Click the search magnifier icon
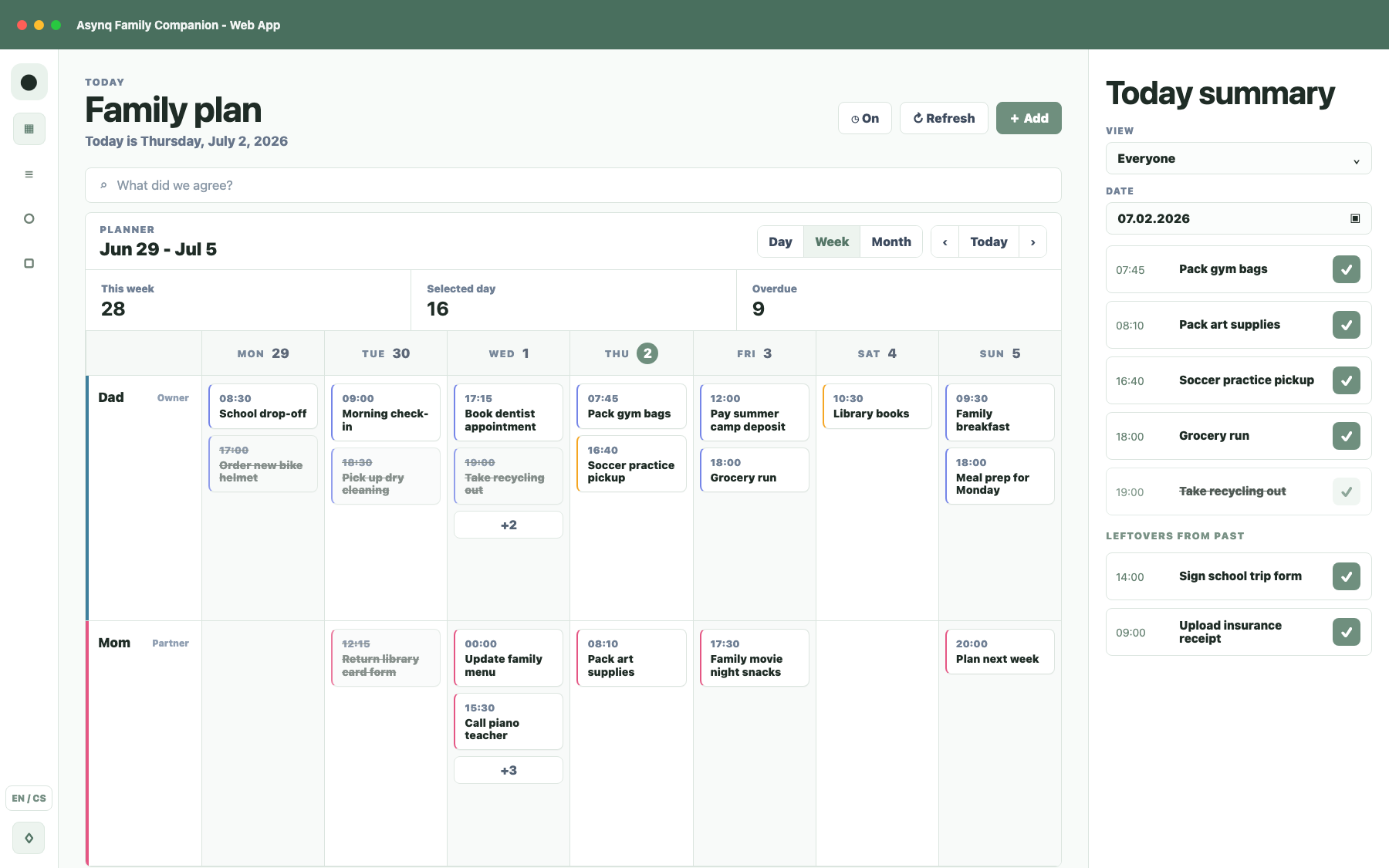This screenshot has height=868, width=1389. click(103, 185)
